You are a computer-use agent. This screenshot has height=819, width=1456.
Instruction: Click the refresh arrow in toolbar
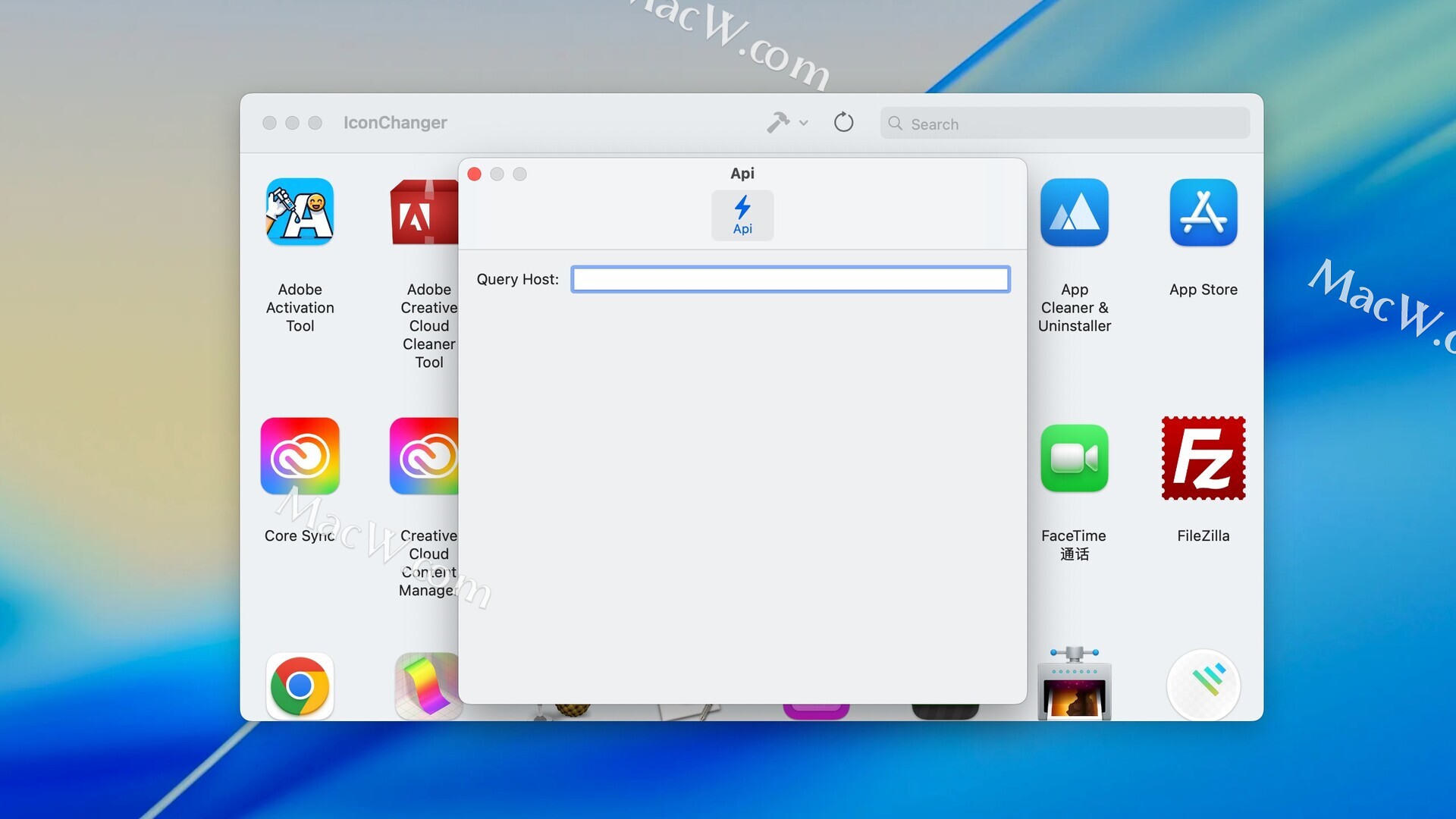click(x=843, y=123)
